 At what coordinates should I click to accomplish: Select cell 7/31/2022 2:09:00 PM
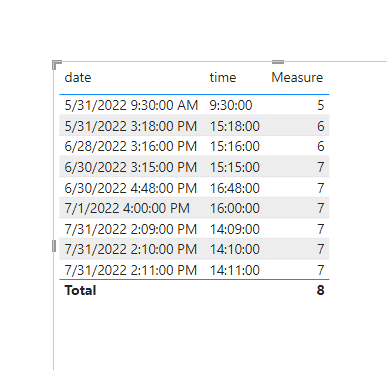tap(131, 229)
